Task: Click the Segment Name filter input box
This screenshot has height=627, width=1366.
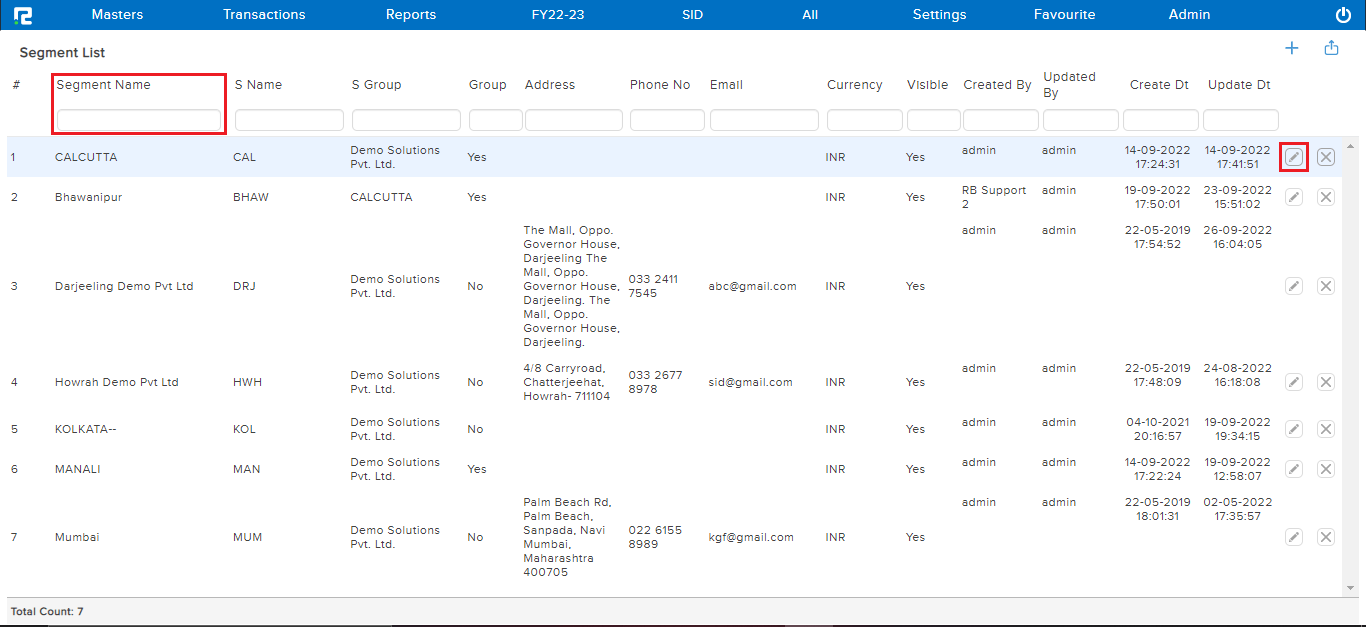Action: tap(138, 119)
